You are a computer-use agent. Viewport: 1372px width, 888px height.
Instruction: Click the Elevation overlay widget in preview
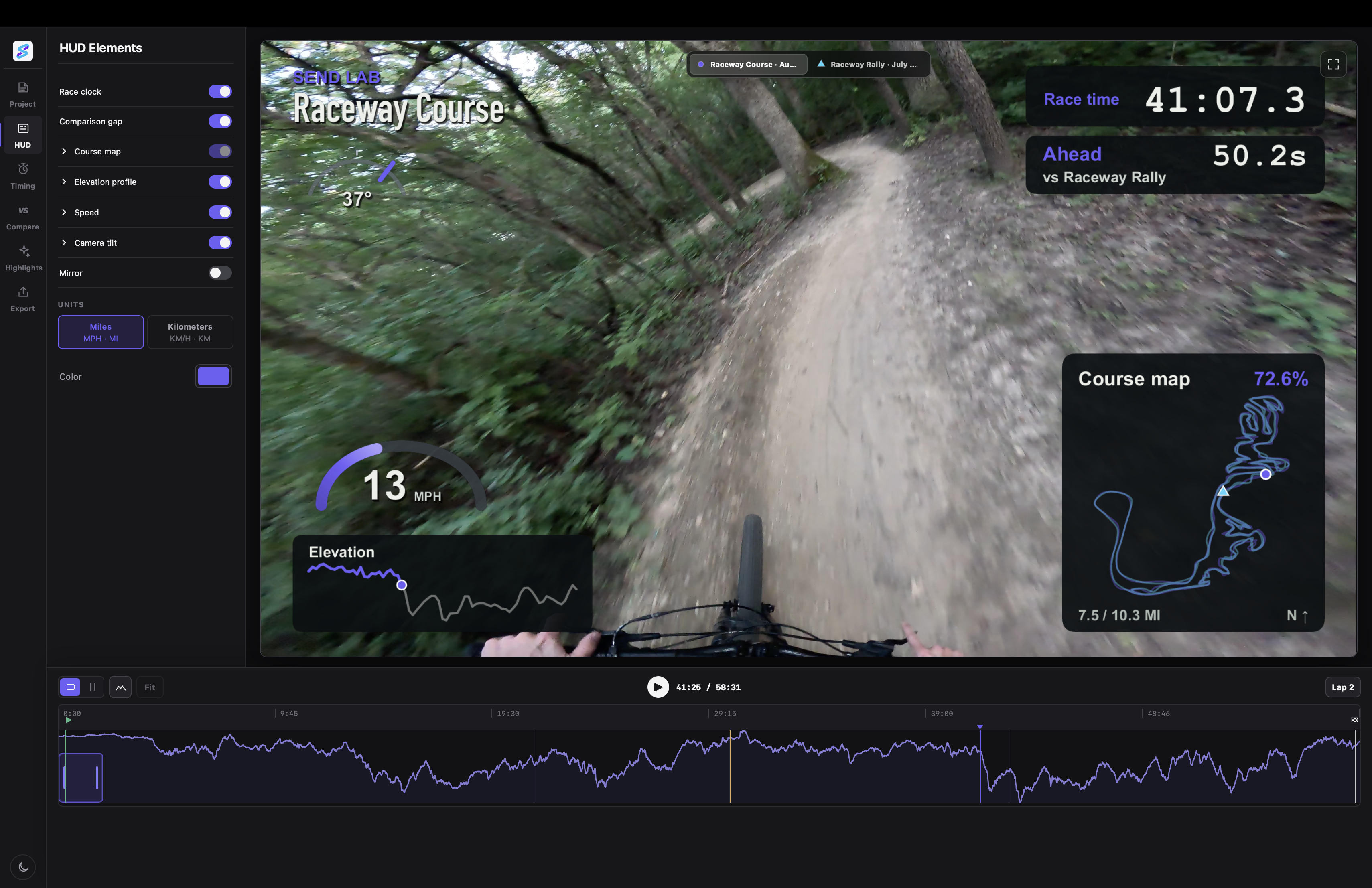tap(442, 583)
